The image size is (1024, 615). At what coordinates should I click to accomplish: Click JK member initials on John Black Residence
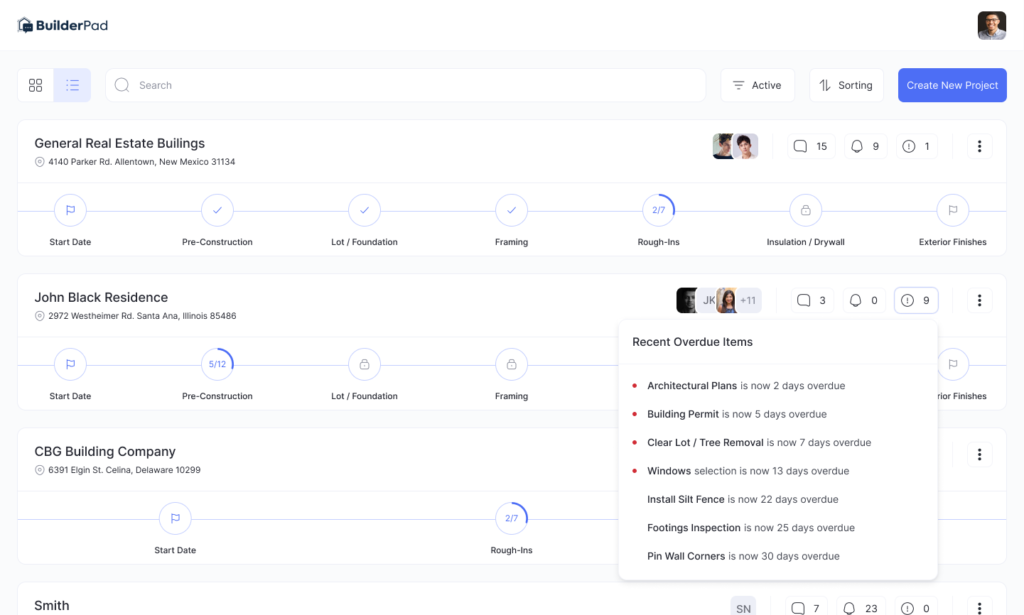pos(709,300)
